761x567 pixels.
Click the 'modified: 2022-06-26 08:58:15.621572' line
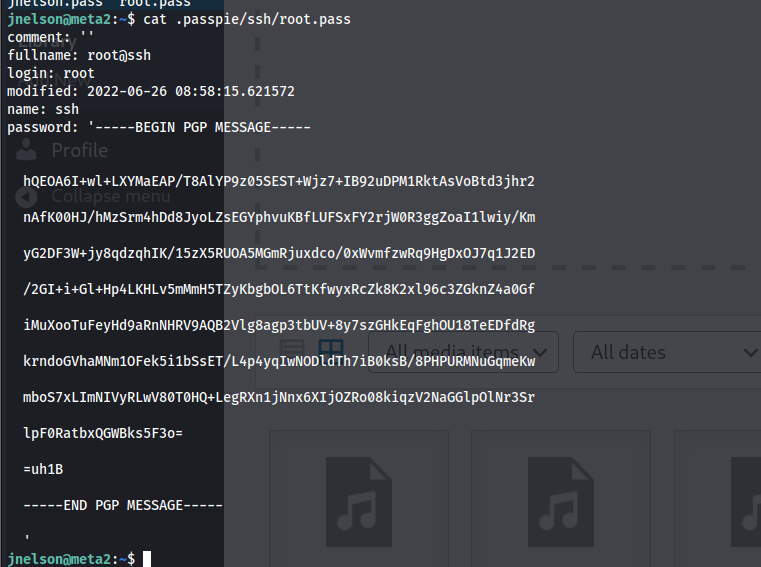coord(151,91)
